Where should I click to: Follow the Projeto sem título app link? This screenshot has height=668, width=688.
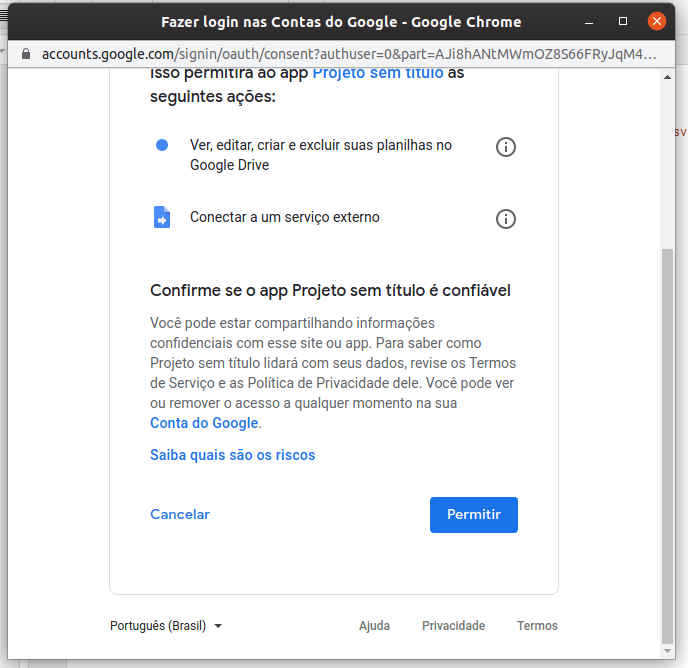pyautogui.click(x=378, y=73)
